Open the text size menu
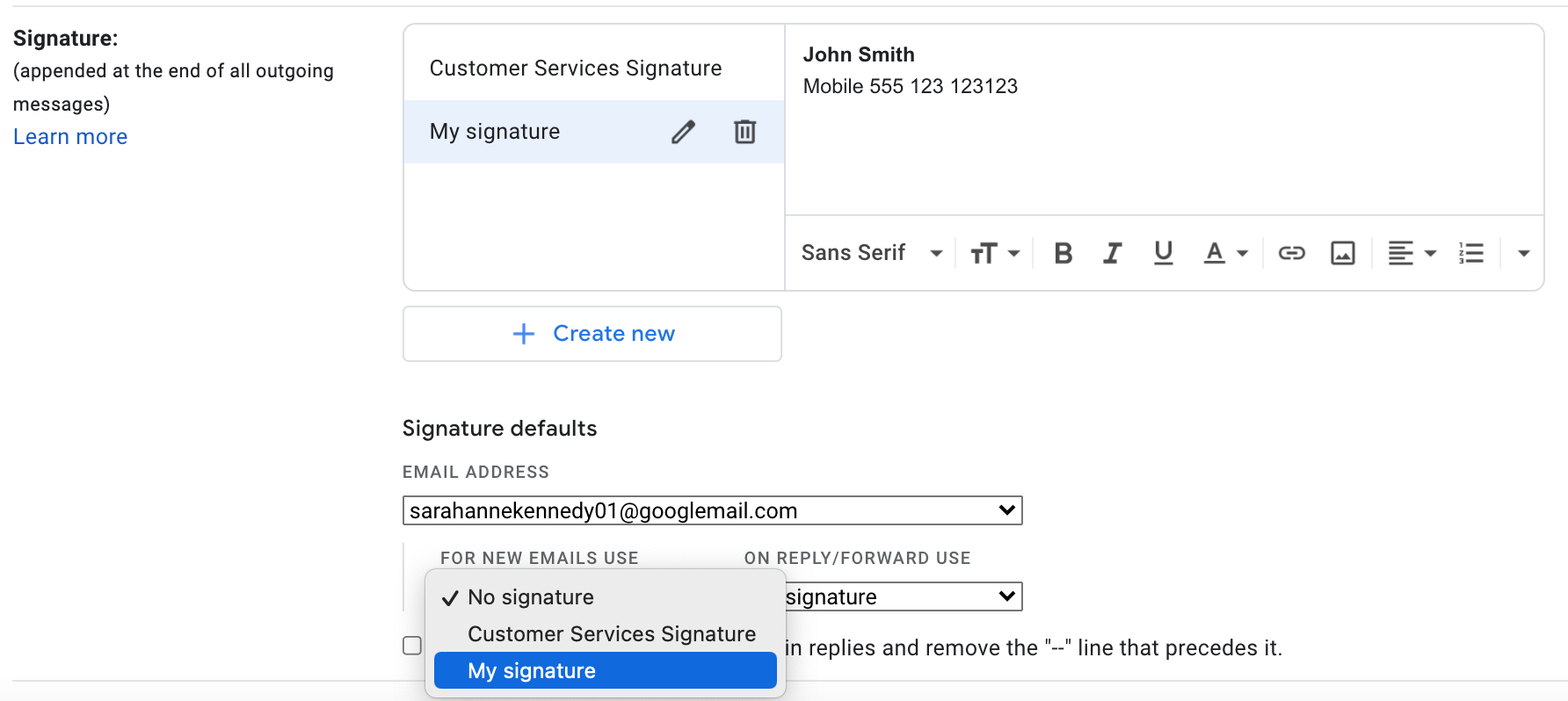The width and height of the screenshot is (1568, 701). click(994, 253)
